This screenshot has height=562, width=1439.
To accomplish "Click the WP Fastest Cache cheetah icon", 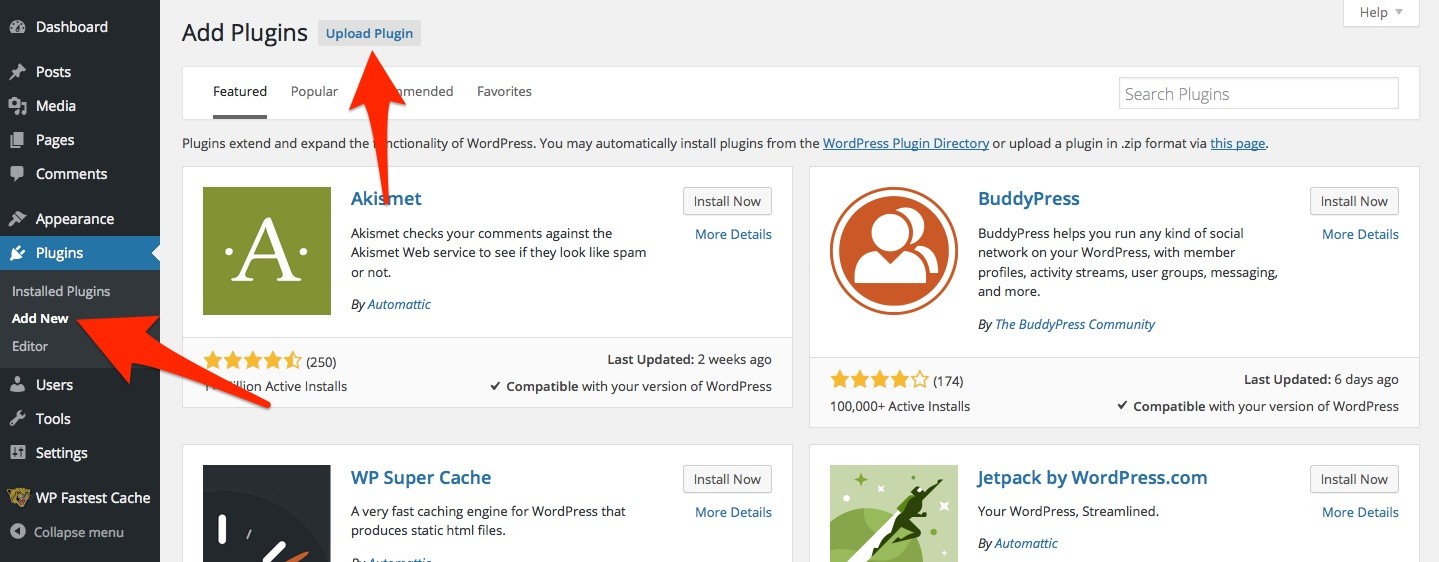I will (x=17, y=498).
